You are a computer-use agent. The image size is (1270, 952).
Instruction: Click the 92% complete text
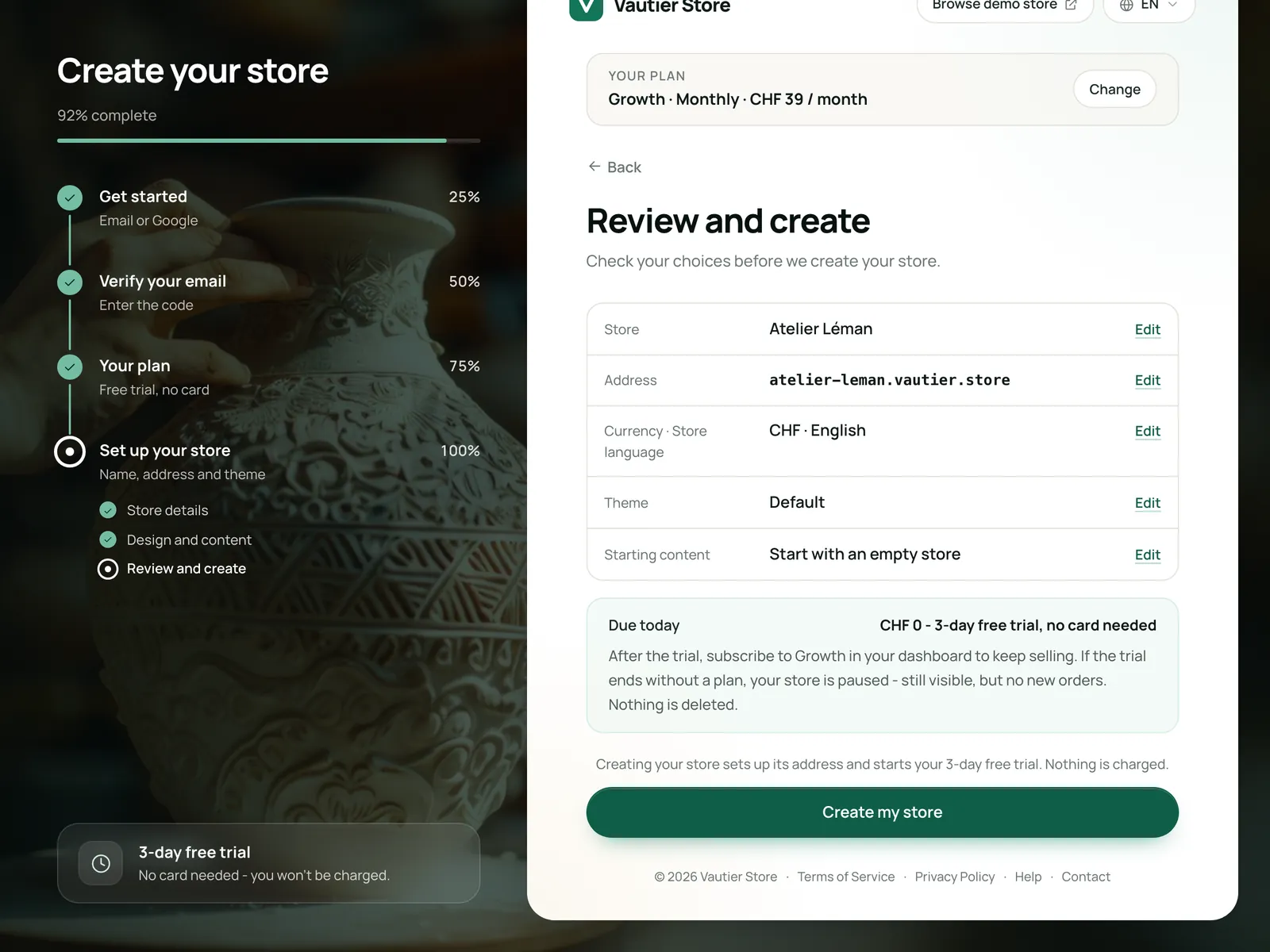click(x=107, y=116)
